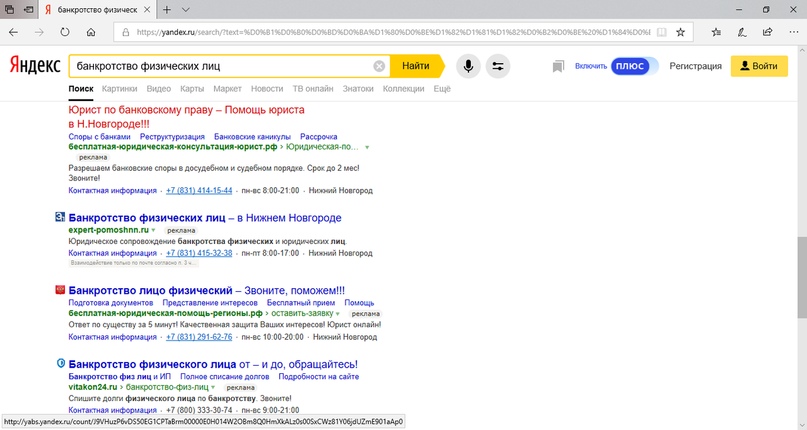Open Банкротство лицо физический result title

pyautogui.click(x=206, y=290)
